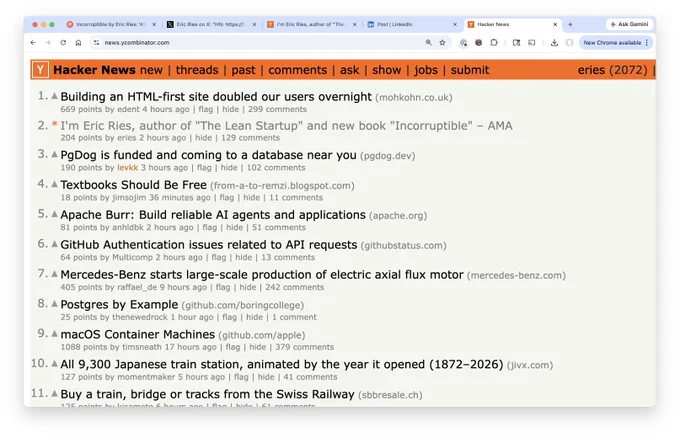Open 129 comments on the Eric Ries AMA
680x438 pixels.
pos(250,138)
